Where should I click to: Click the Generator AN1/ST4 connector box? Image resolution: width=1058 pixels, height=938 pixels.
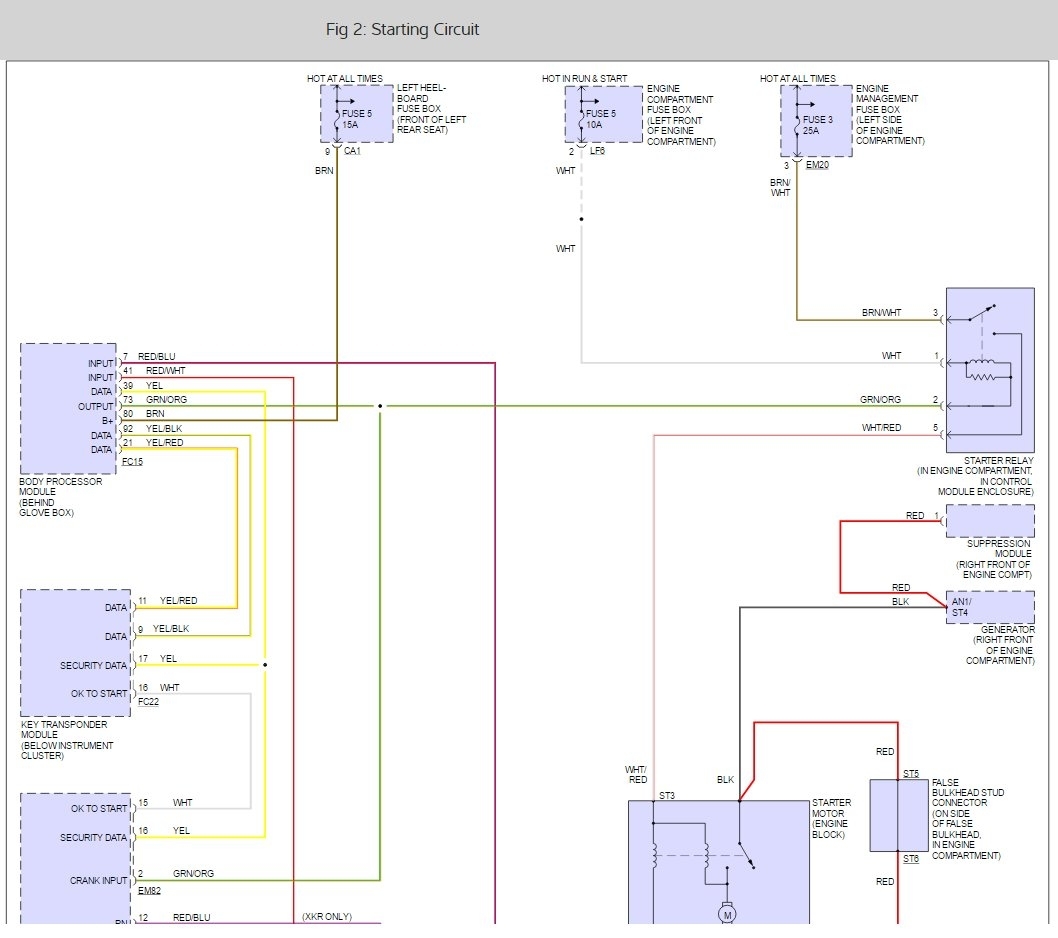990,607
